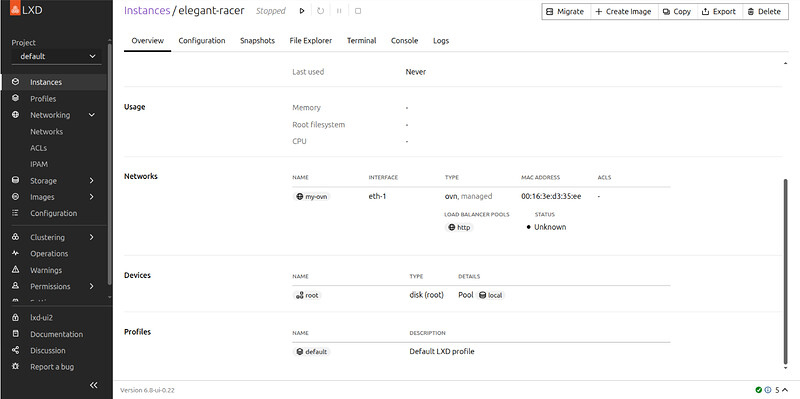Switch to the File Explorer tab
The height and width of the screenshot is (399, 800).
311,41
